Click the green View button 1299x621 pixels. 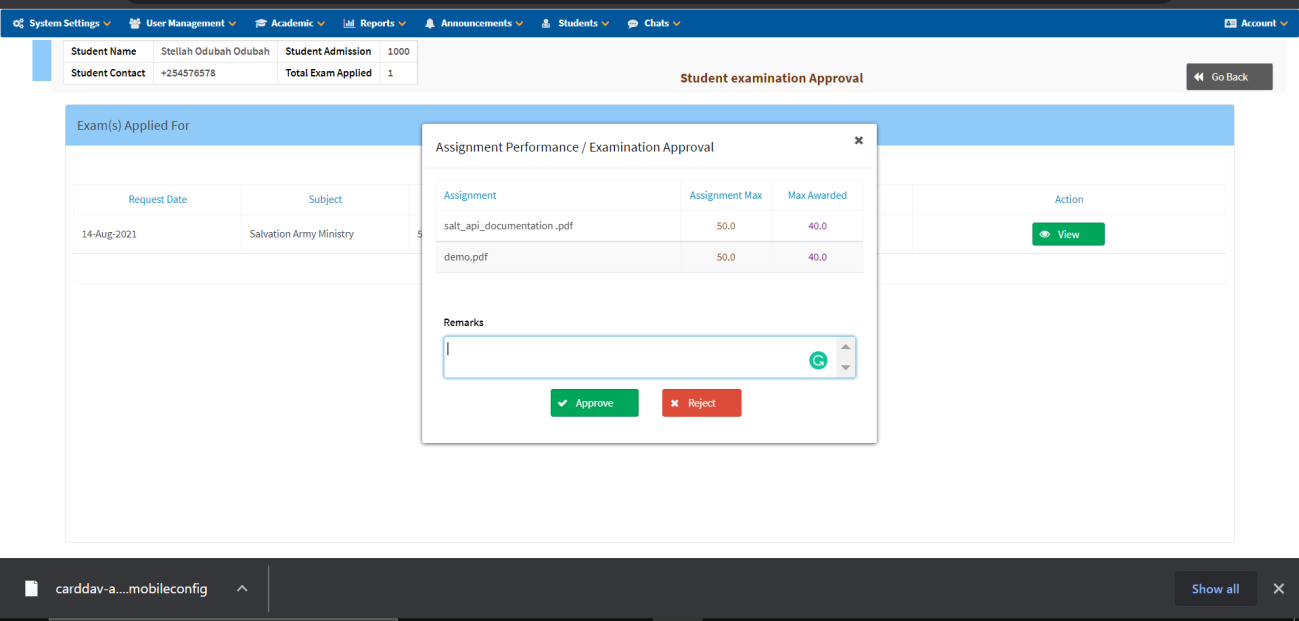pos(1068,234)
